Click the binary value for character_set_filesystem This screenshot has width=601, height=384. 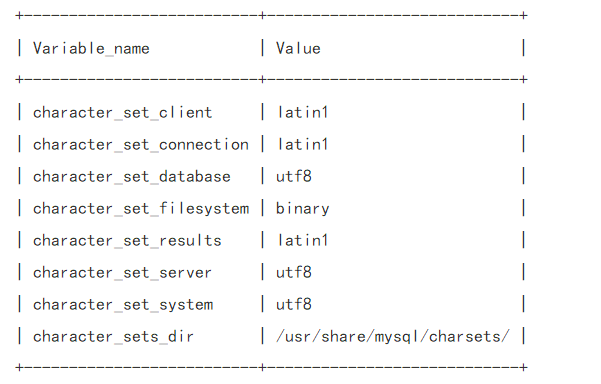click(x=302, y=209)
